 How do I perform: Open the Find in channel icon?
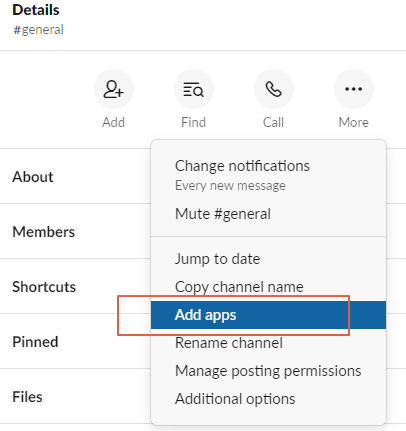point(194,89)
